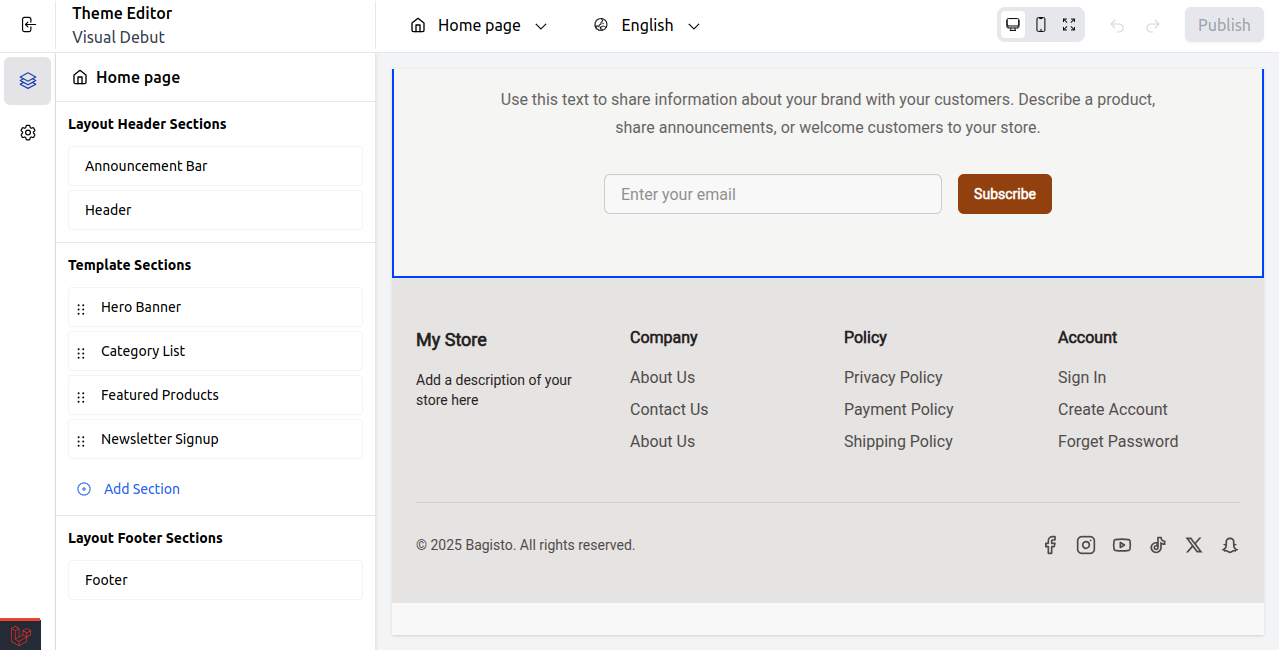Open the last About Us link under Company
The height and width of the screenshot is (650, 1279).
pos(662,441)
